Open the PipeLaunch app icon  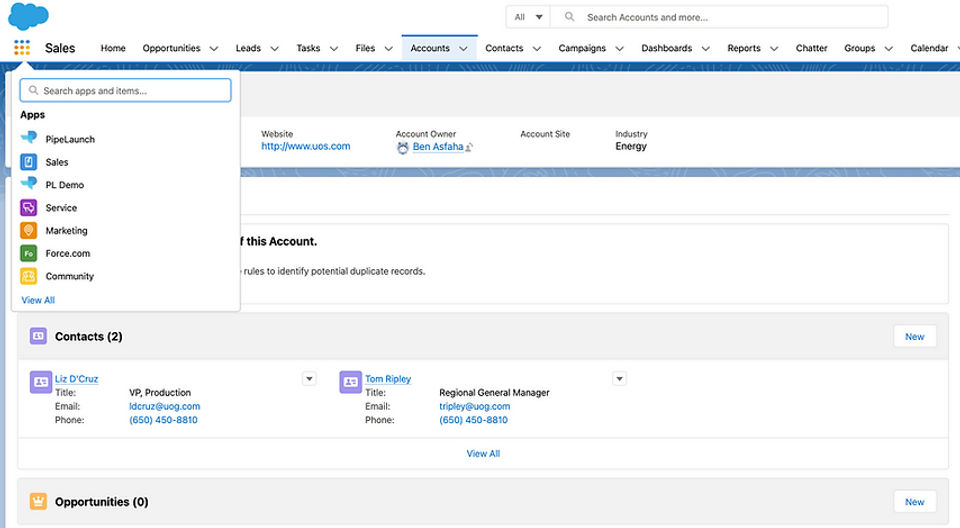pyautogui.click(x=29, y=139)
